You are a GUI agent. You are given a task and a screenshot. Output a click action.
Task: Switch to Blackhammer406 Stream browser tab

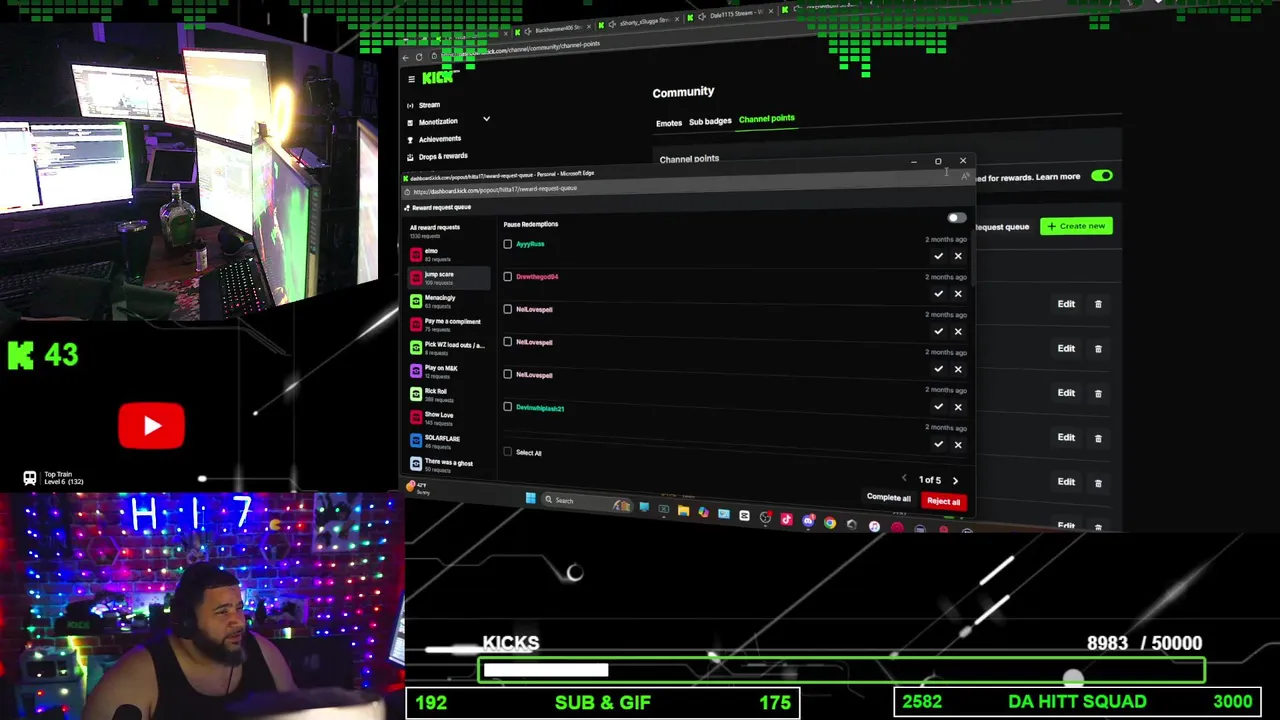click(553, 29)
